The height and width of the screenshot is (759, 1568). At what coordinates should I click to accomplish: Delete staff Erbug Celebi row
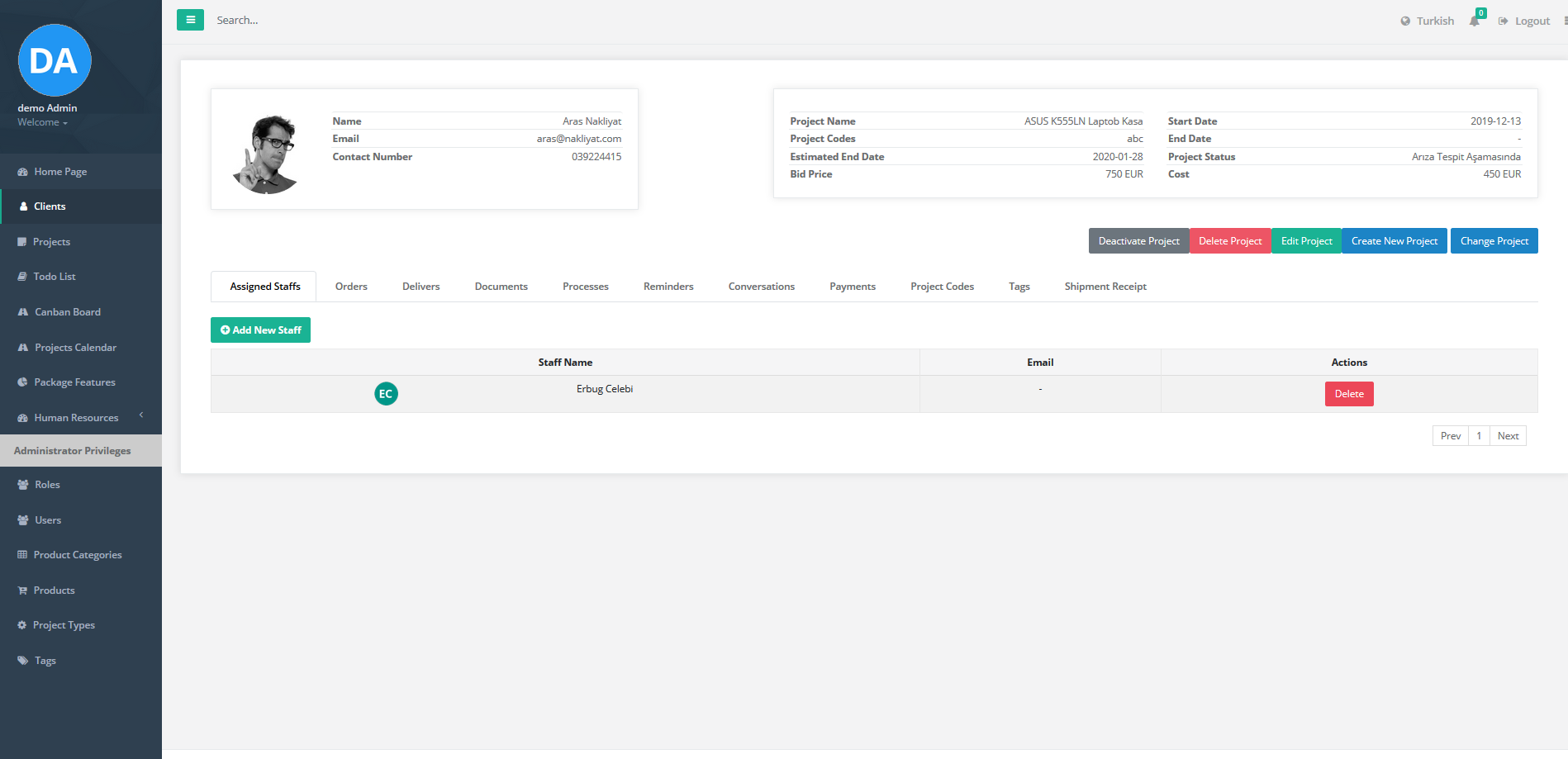pos(1349,394)
